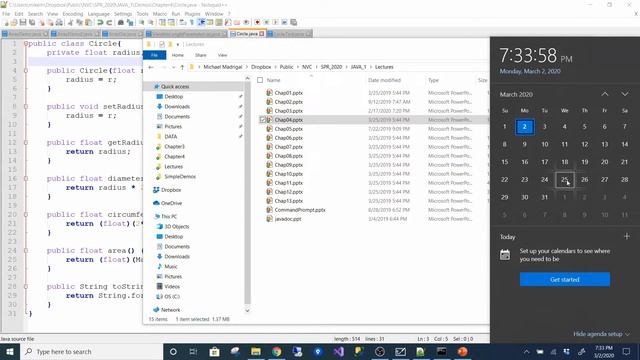Click the Open file icon in Notepad++ toolbar
This screenshot has height=360, width=640.
point(14,22)
